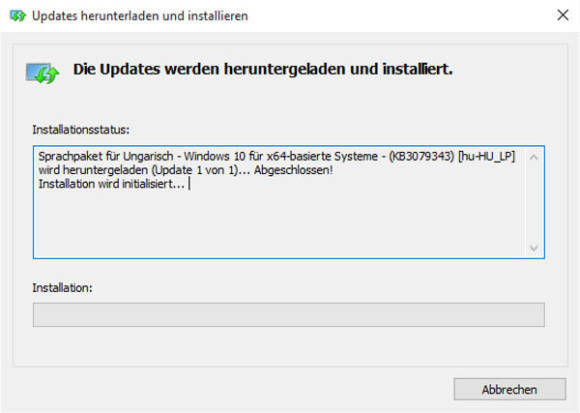Click the Installation wird initialisiert line
Image resolution: width=580 pixels, height=413 pixels.
point(111,184)
